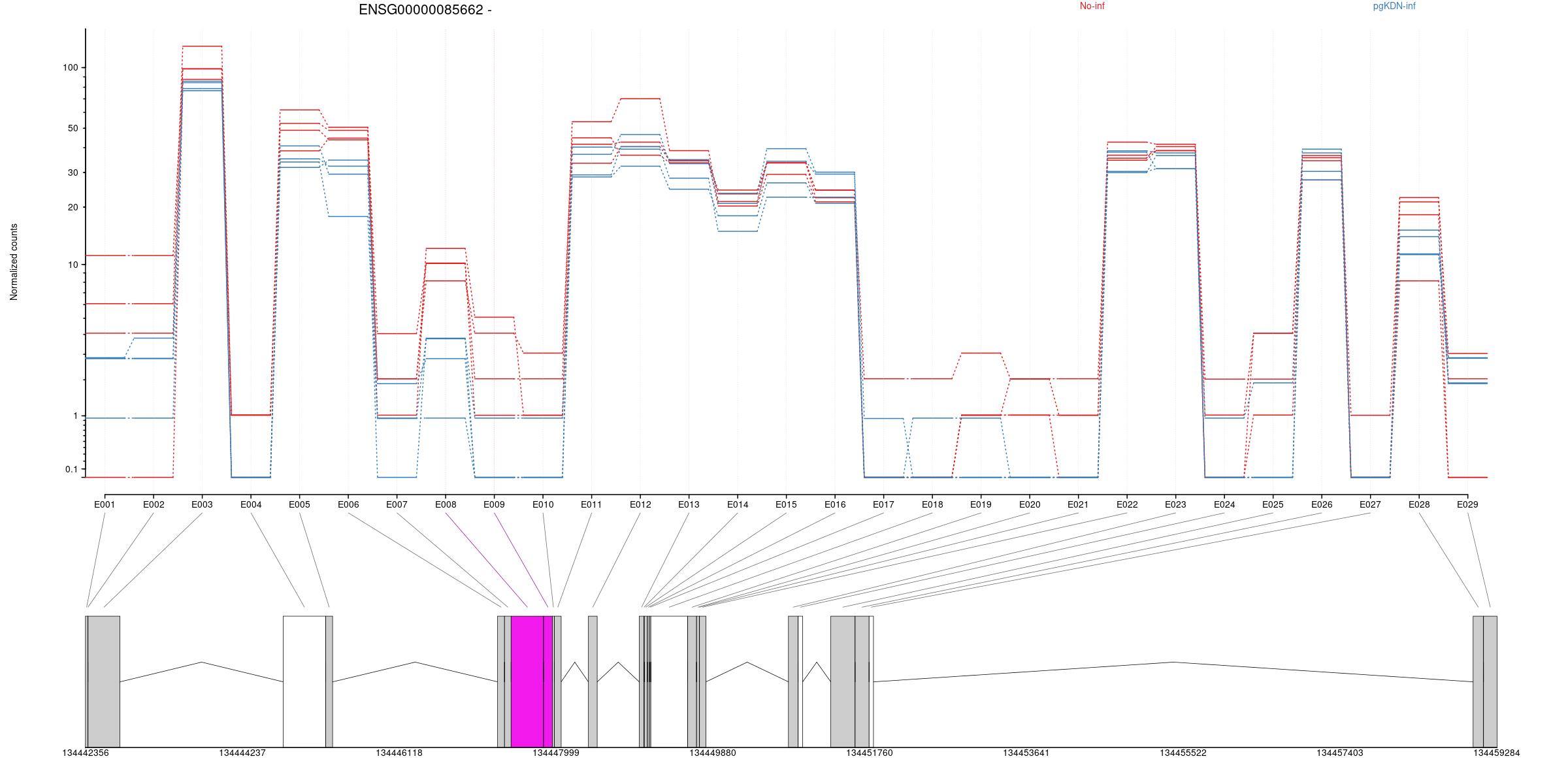Screen dimensions: 1568x784
Task: Click exon label E027
Action: click(1370, 504)
